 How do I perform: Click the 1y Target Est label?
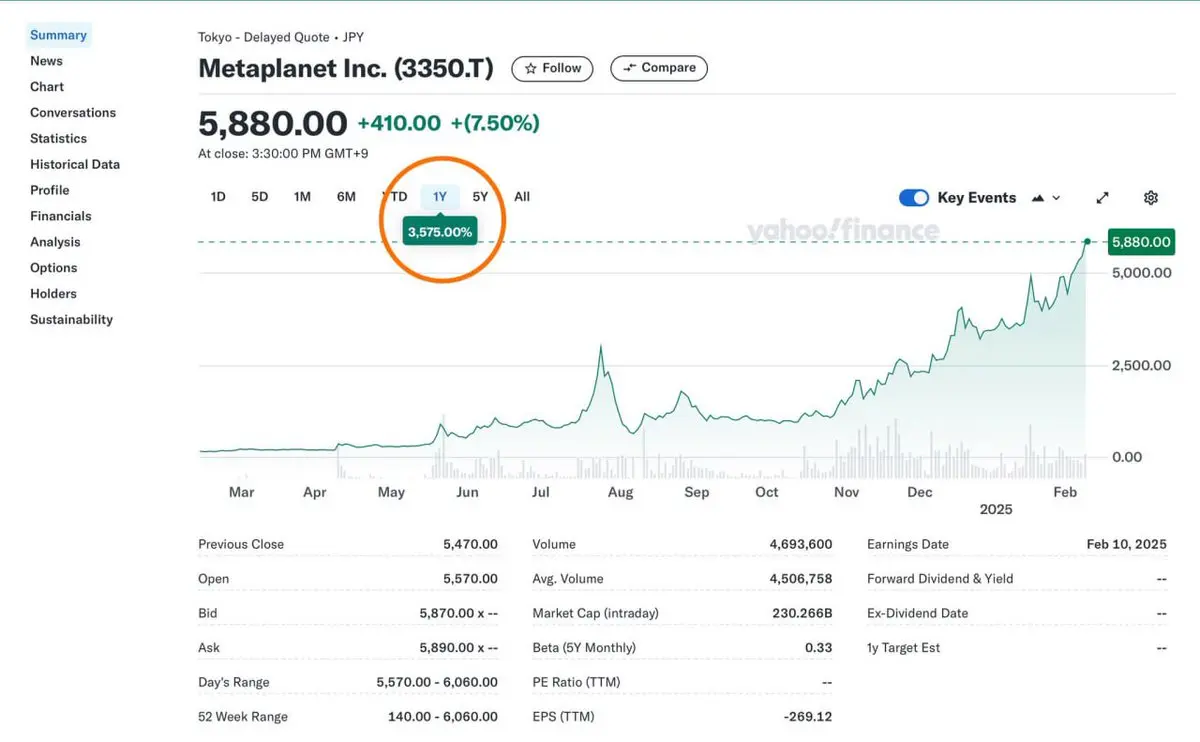904,648
